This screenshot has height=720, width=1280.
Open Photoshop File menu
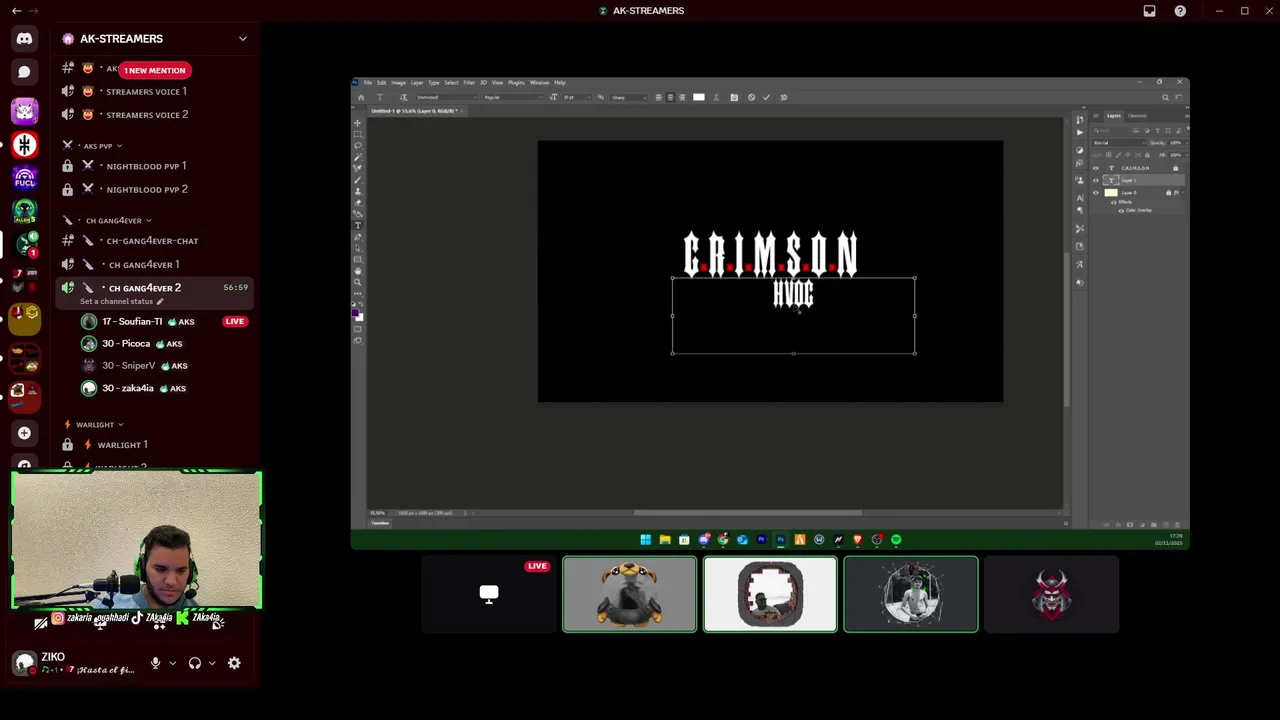click(x=368, y=82)
